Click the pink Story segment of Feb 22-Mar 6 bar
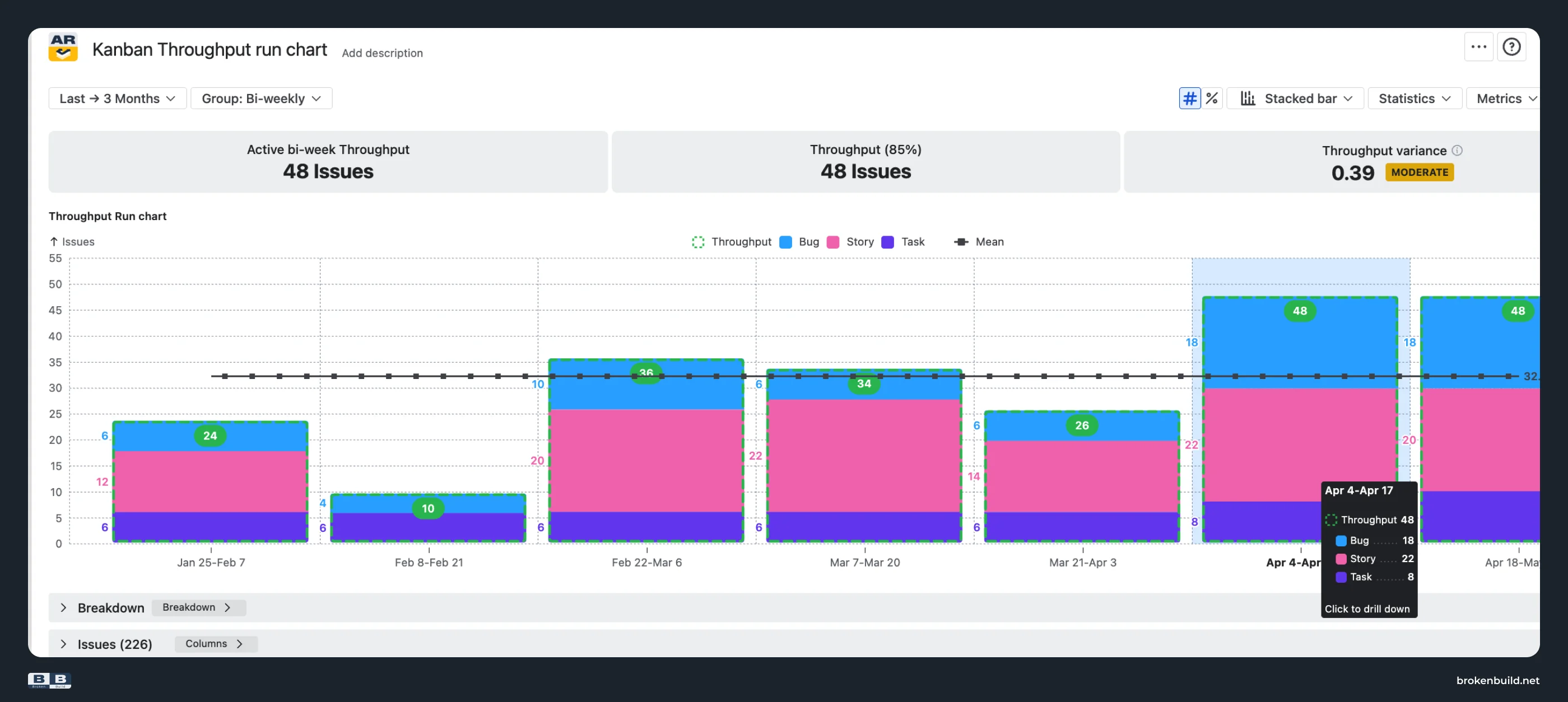The height and width of the screenshot is (702, 1568). [x=646, y=461]
